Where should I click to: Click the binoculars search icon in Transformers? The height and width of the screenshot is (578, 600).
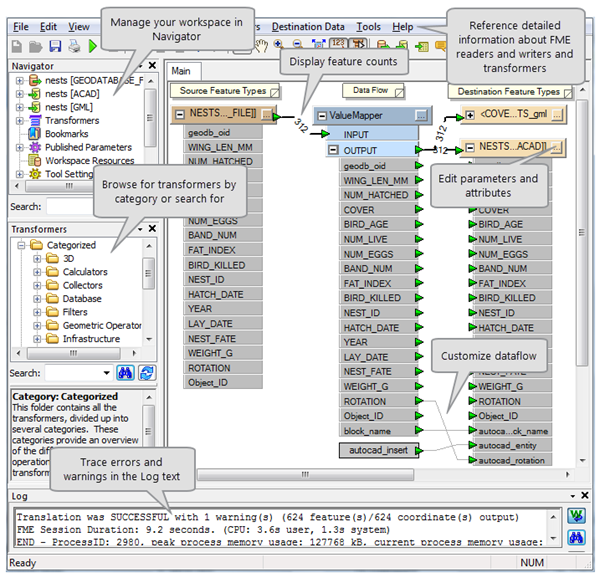[126, 373]
